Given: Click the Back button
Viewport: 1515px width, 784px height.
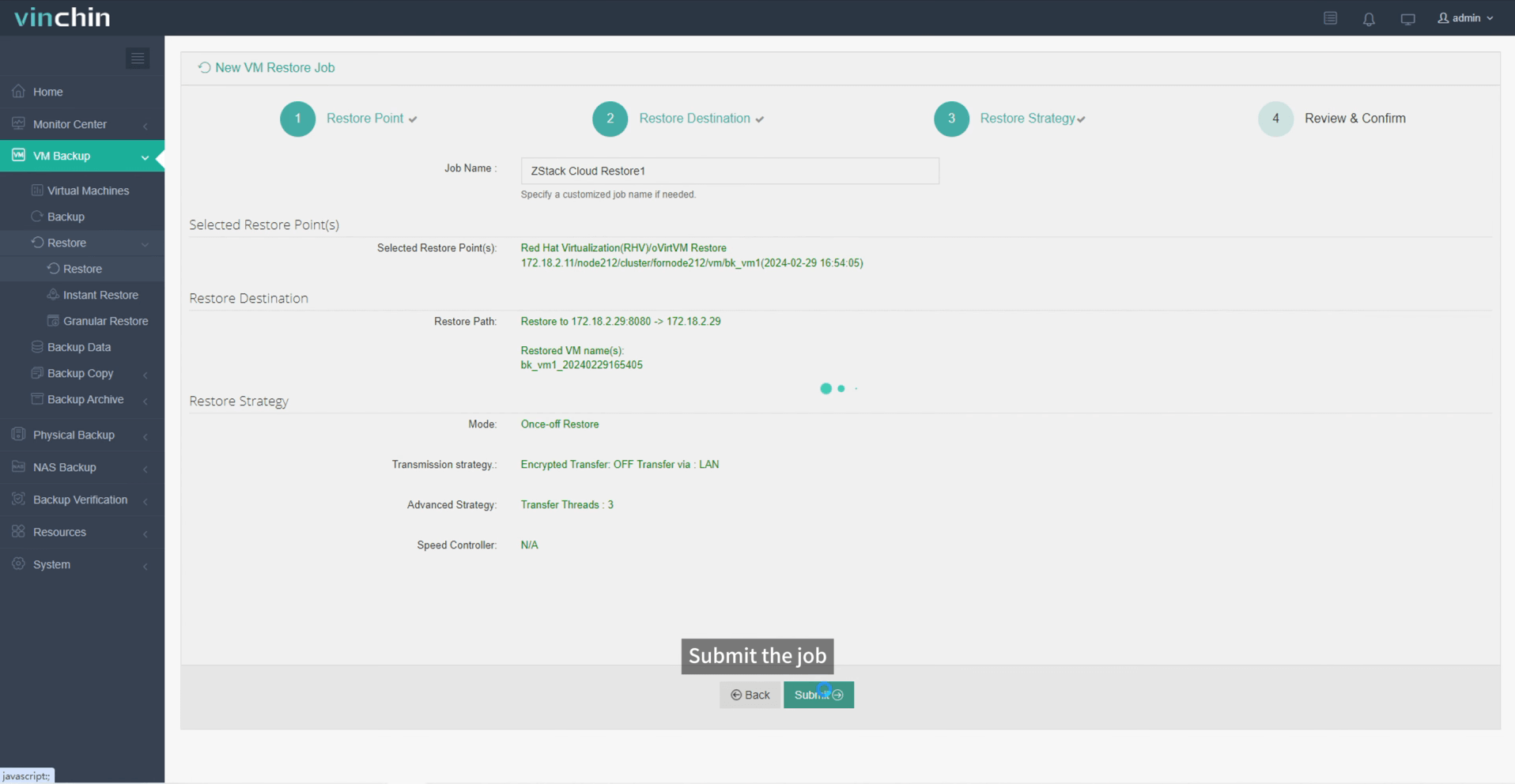Looking at the screenshot, I should pyautogui.click(x=750, y=695).
